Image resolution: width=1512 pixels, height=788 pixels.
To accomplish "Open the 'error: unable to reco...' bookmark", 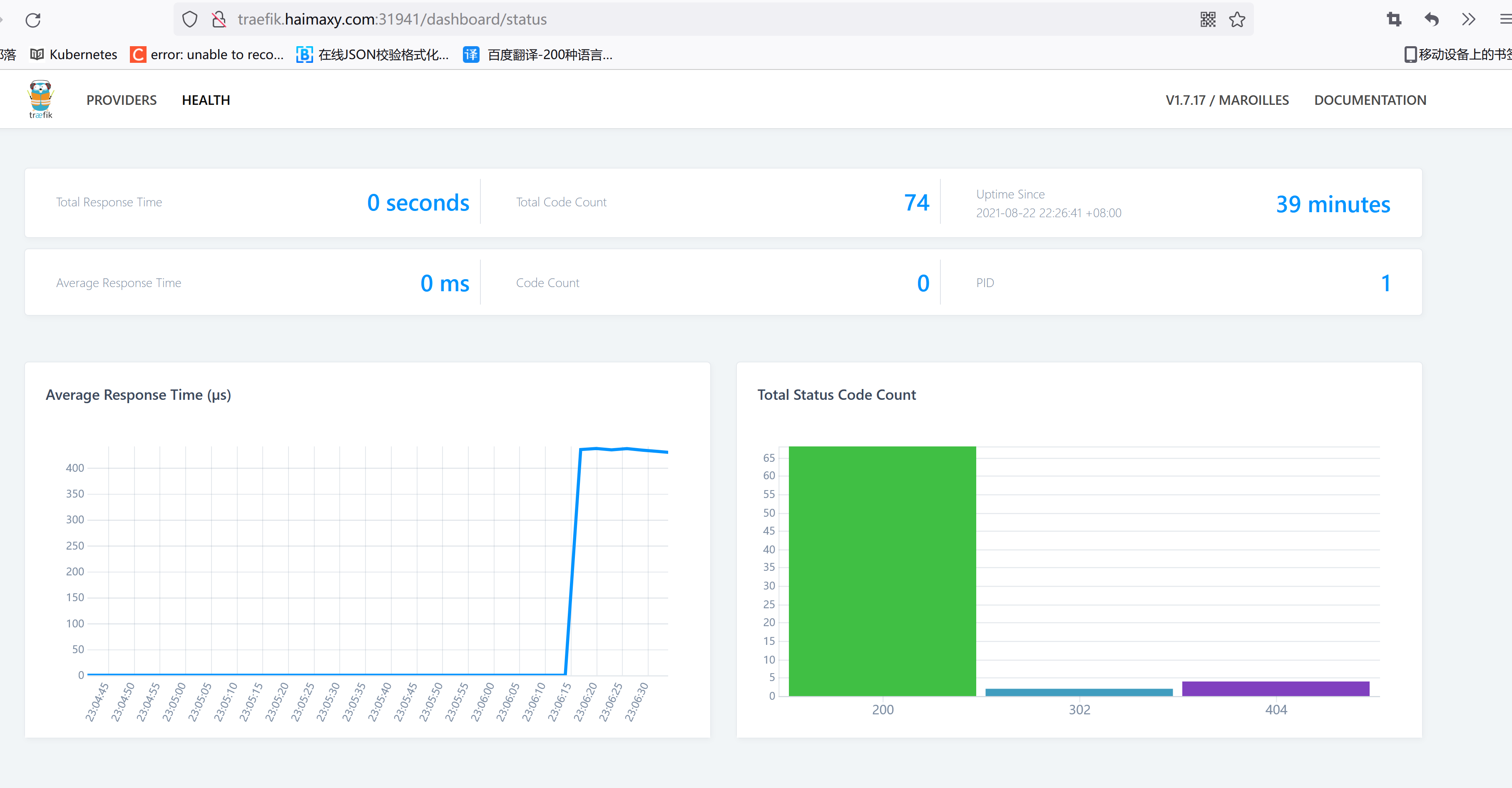I will 206,55.
